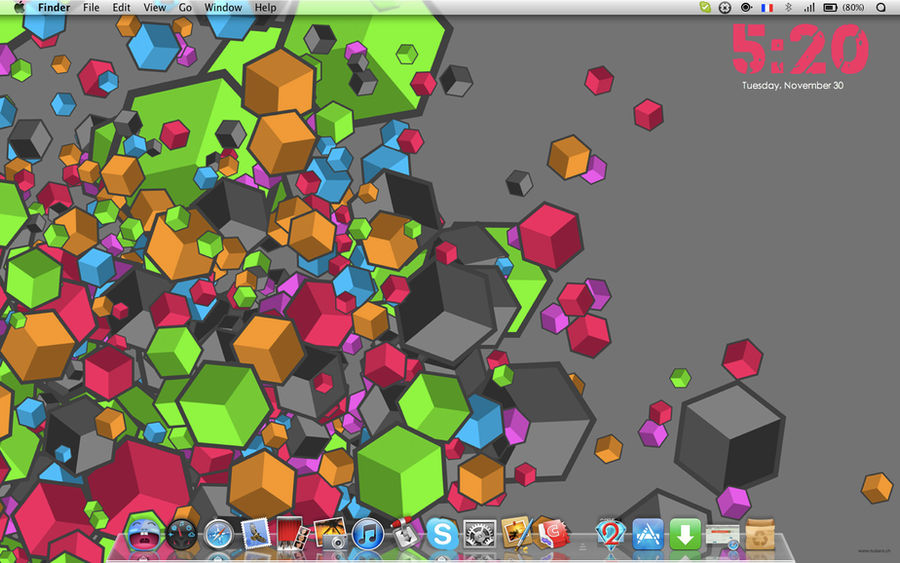This screenshot has height=563, width=900.
Task: Open the App Store dock icon
Action: pos(647,534)
